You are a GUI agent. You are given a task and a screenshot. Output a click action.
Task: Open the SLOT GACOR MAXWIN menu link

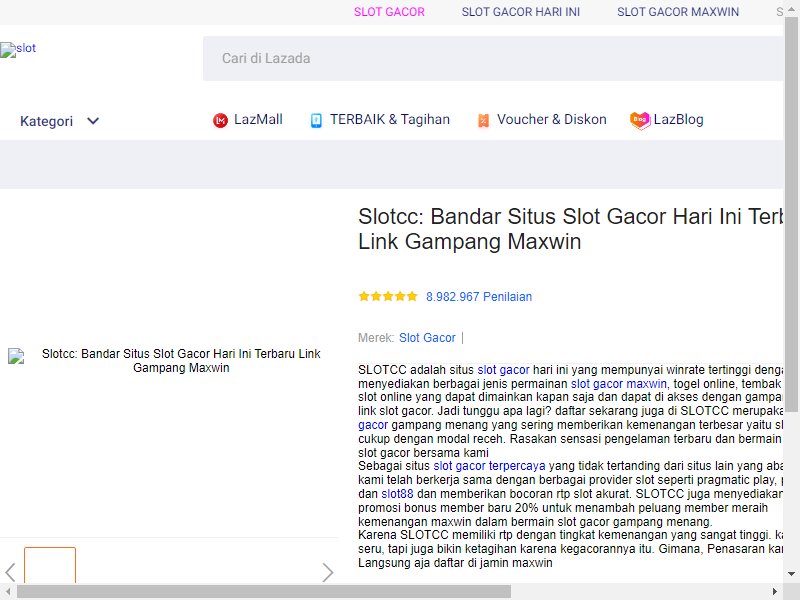pos(678,12)
